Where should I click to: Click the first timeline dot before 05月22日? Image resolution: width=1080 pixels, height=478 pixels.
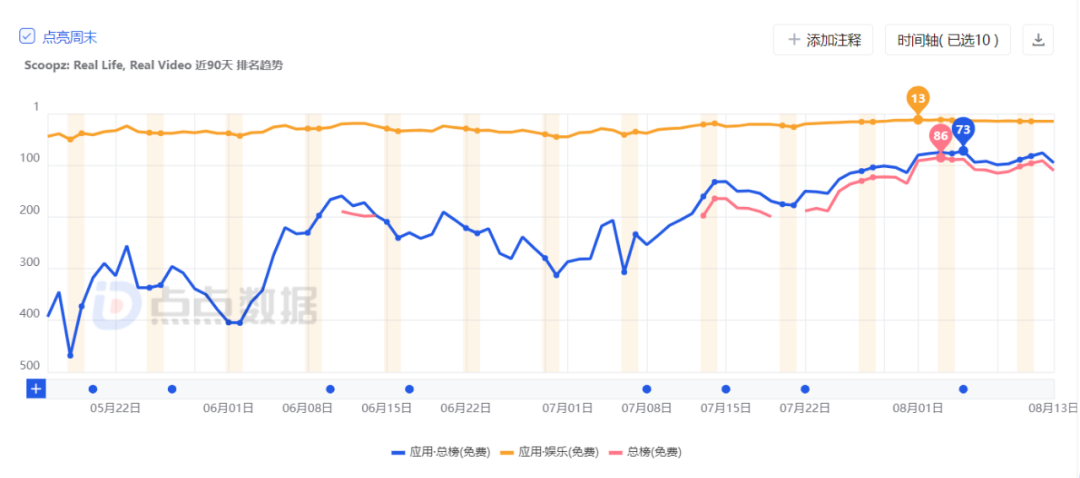click(93, 389)
